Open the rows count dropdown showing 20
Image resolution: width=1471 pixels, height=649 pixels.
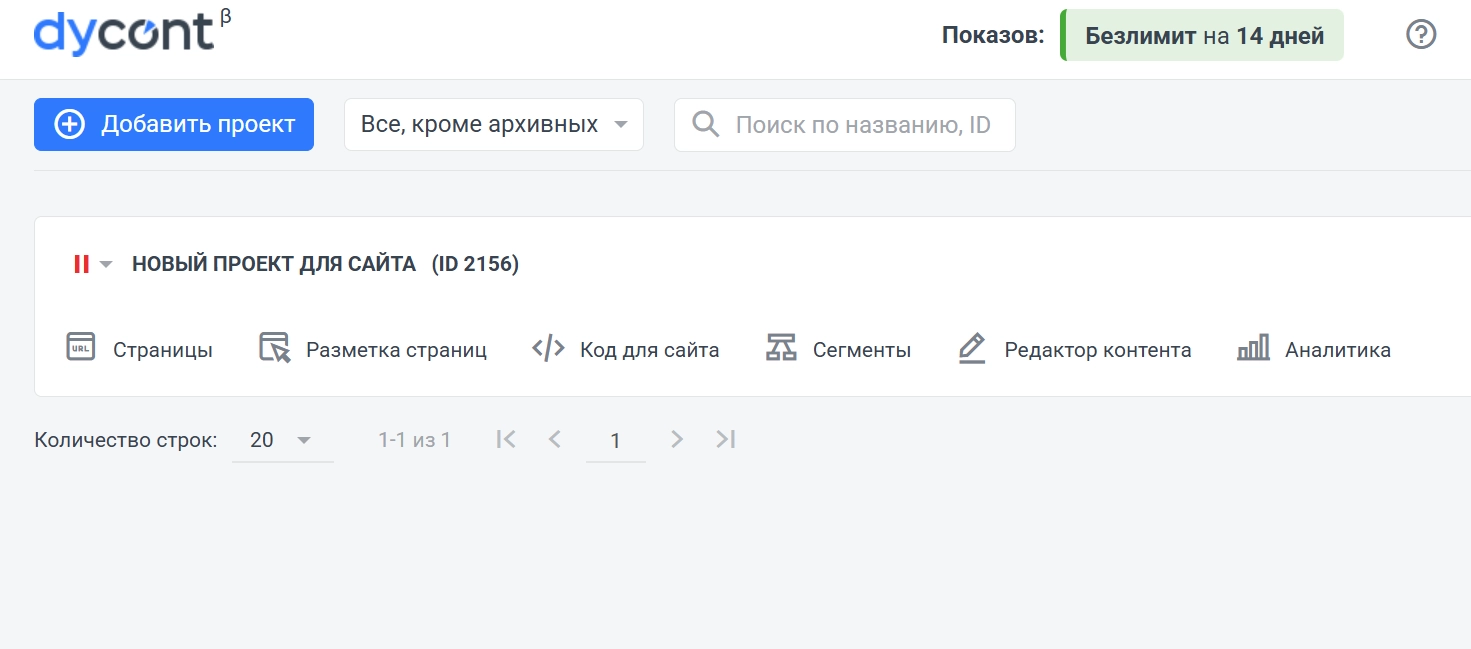click(x=282, y=440)
